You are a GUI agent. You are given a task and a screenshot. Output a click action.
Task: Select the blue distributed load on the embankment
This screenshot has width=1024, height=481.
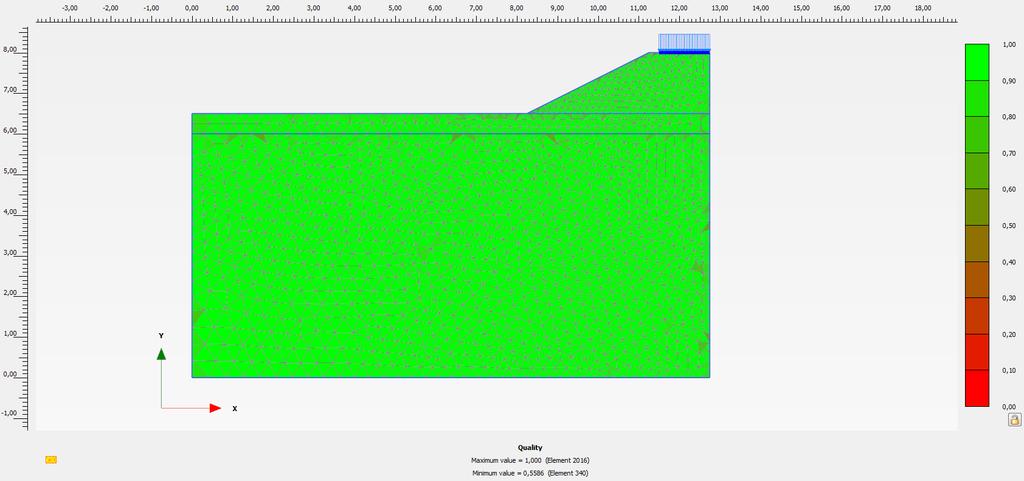[x=684, y=43]
